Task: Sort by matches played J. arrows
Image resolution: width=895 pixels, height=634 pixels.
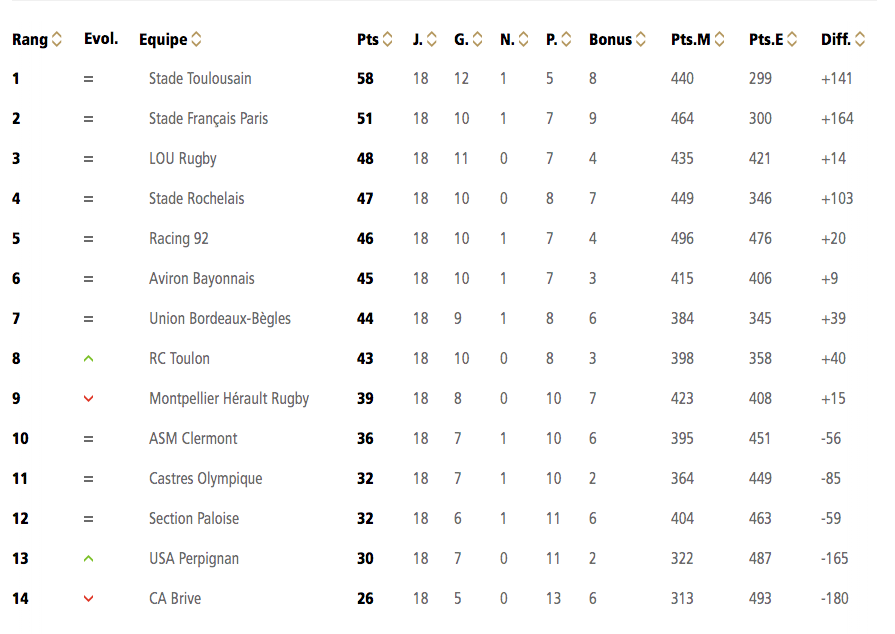Action: point(432,39)
